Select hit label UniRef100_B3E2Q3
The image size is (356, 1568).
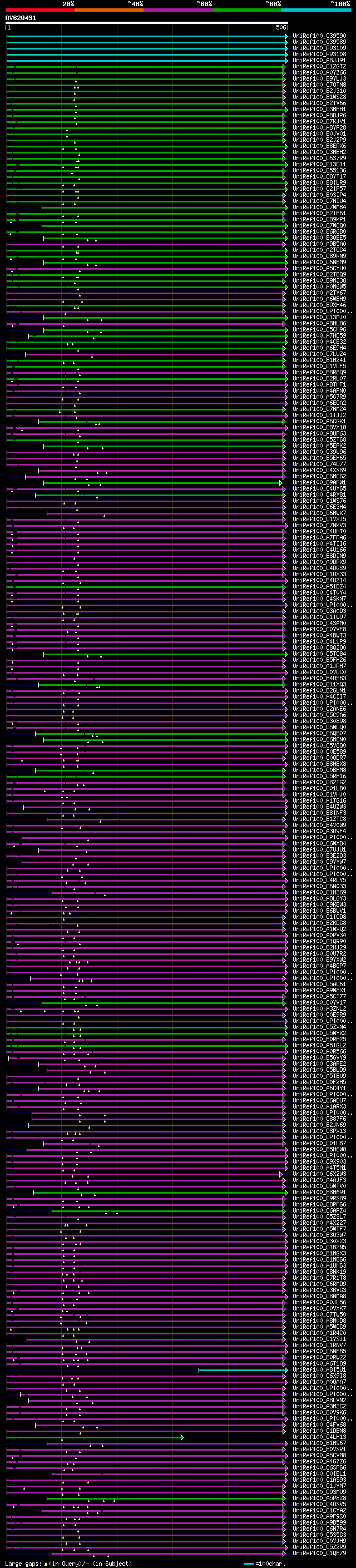coord(319,855)
